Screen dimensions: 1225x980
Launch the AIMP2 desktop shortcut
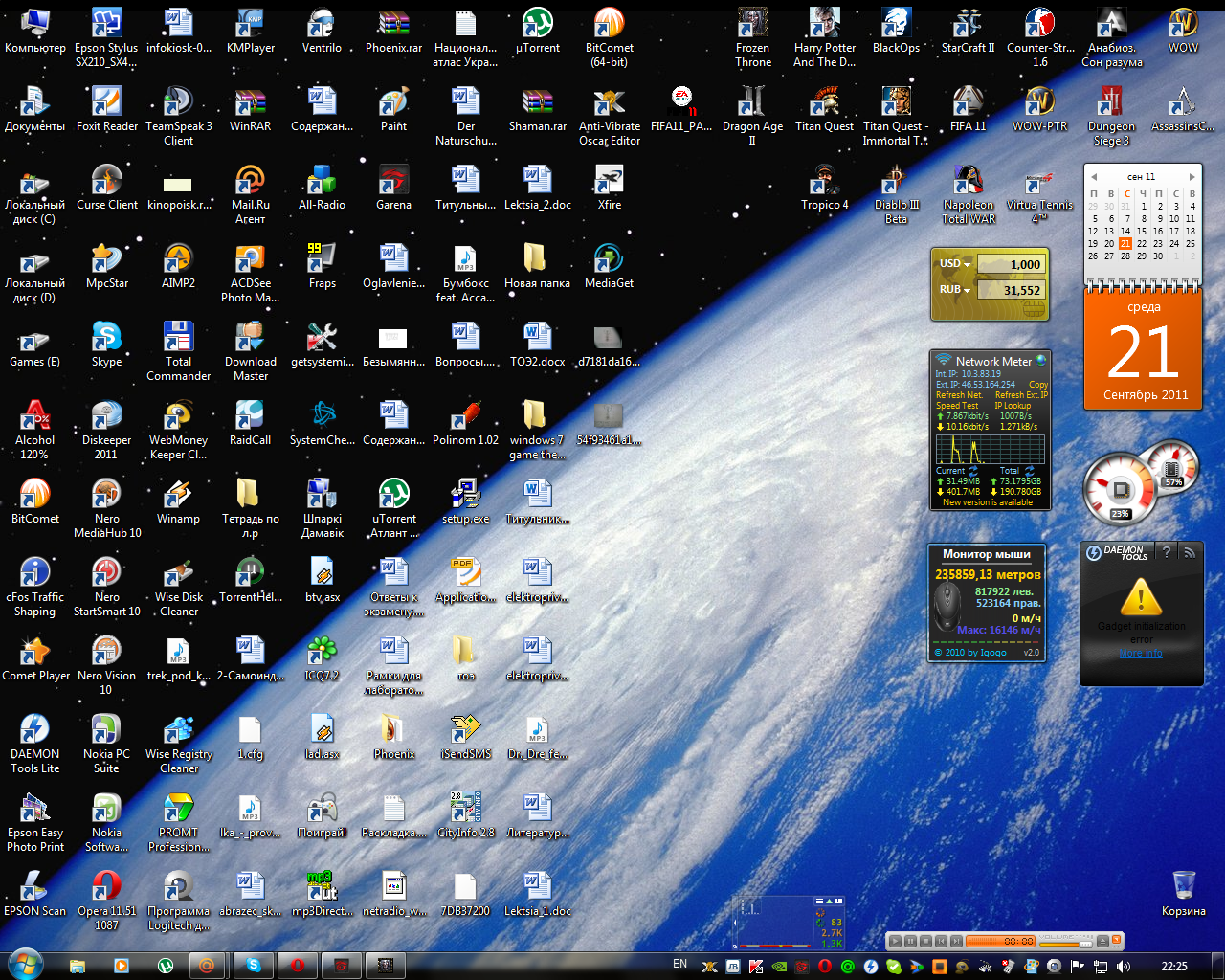[178, 260]
